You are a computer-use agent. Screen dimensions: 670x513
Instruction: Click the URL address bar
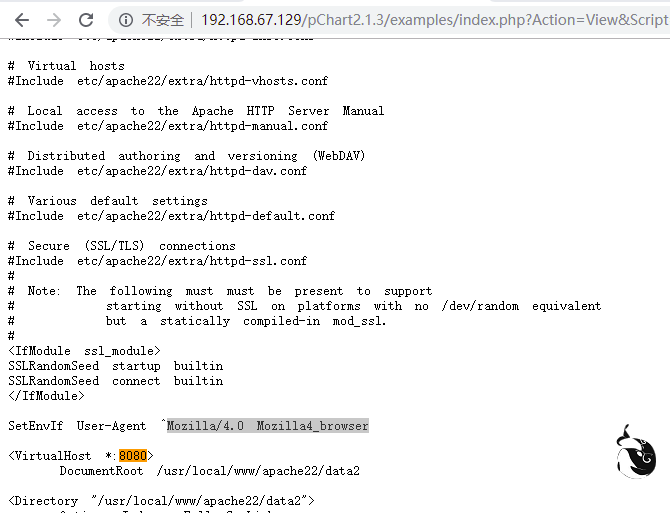coord(430,20)
